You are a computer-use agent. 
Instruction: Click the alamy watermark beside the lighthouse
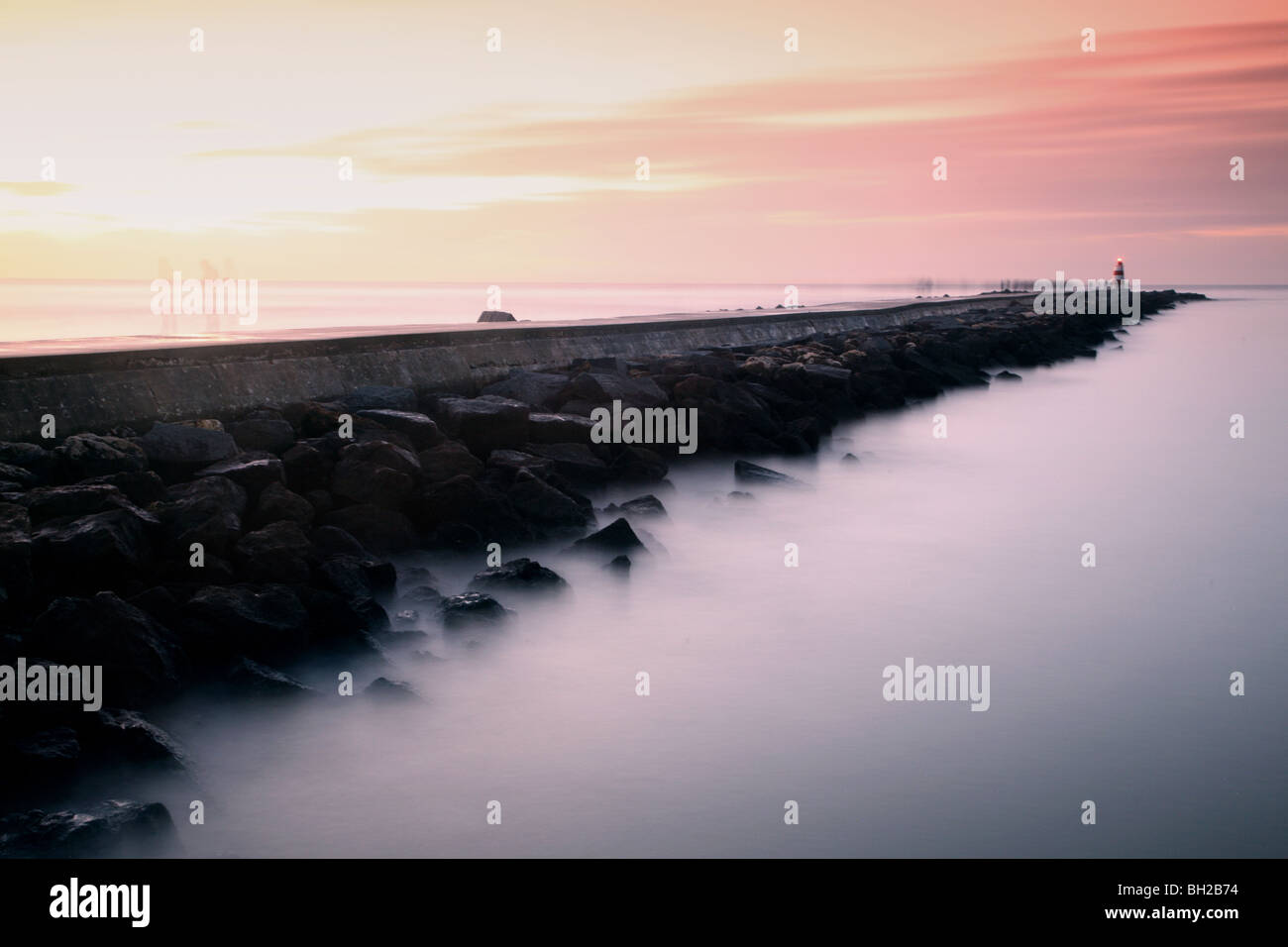click(1085, 297)
